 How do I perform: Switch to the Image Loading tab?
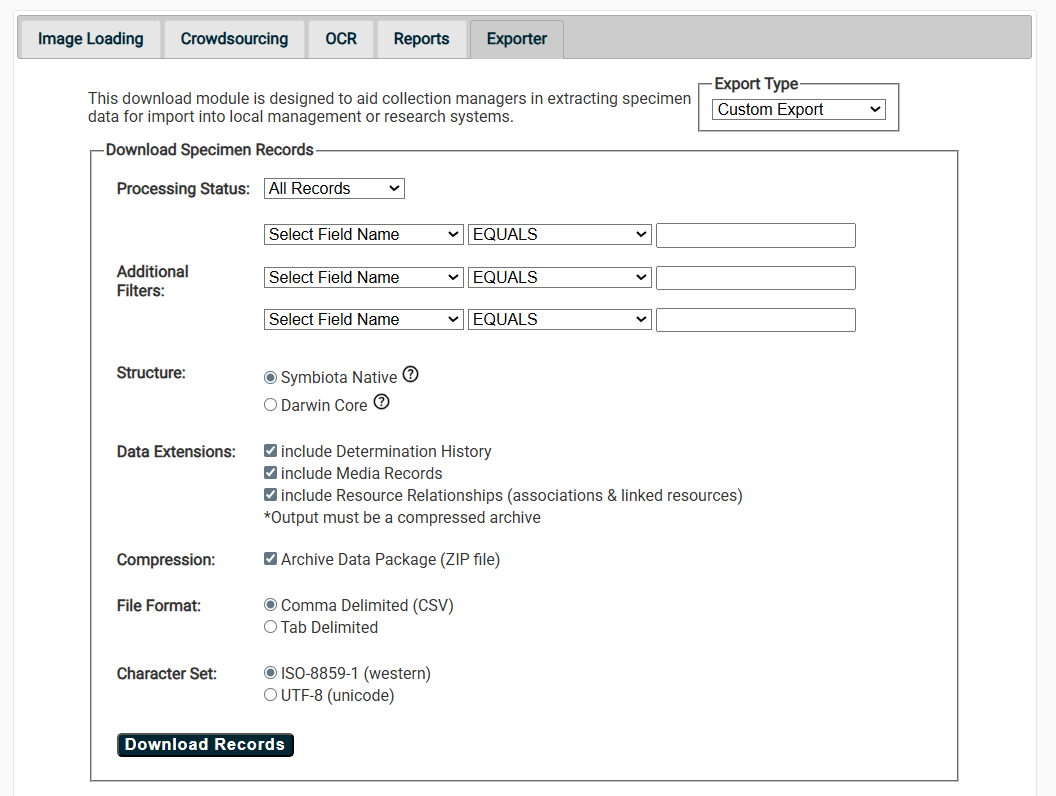pos(89,38)
